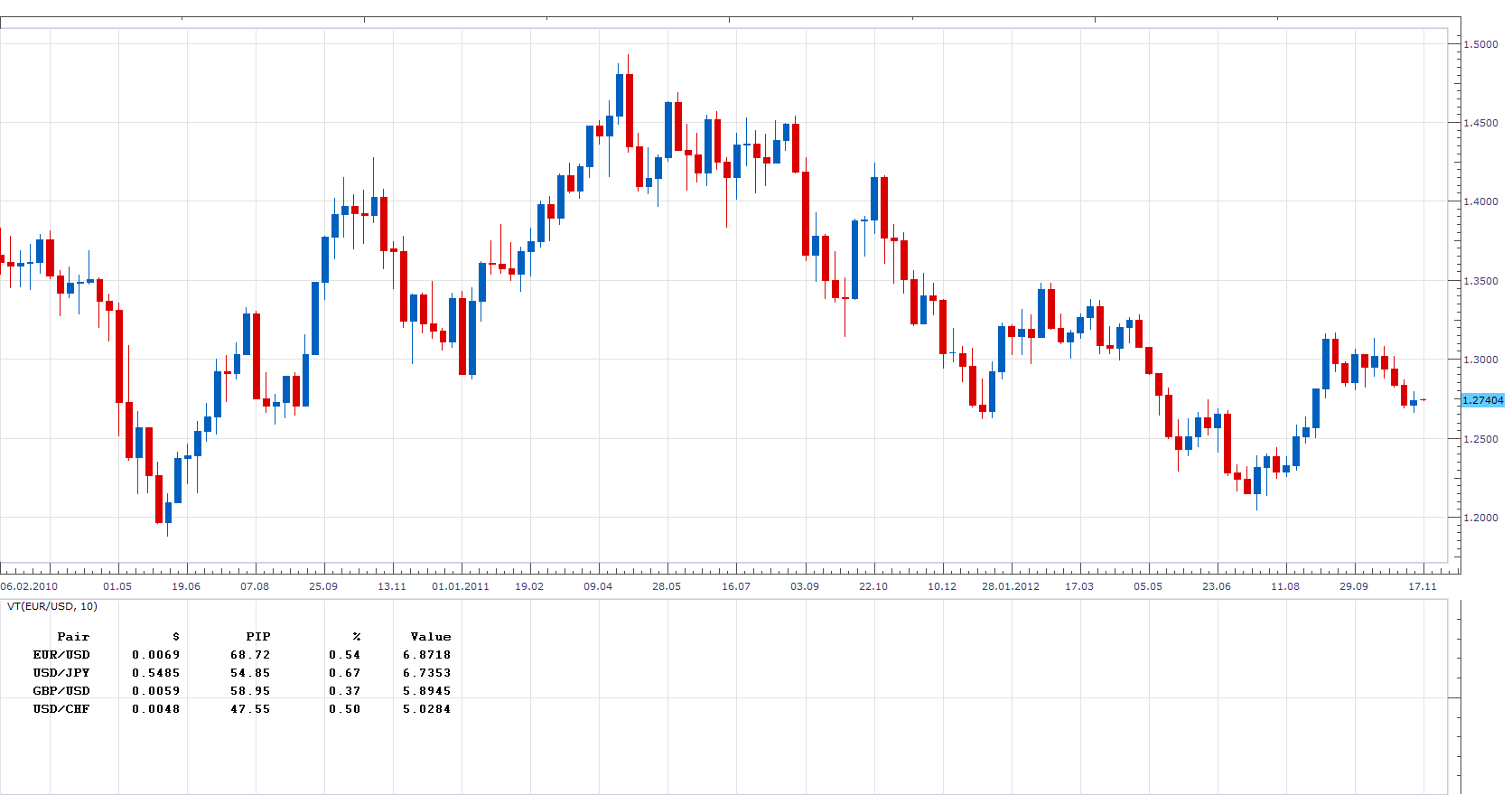Click the 22.10 date axis label
Screen dimensions: 1512x795
point(873,586)
